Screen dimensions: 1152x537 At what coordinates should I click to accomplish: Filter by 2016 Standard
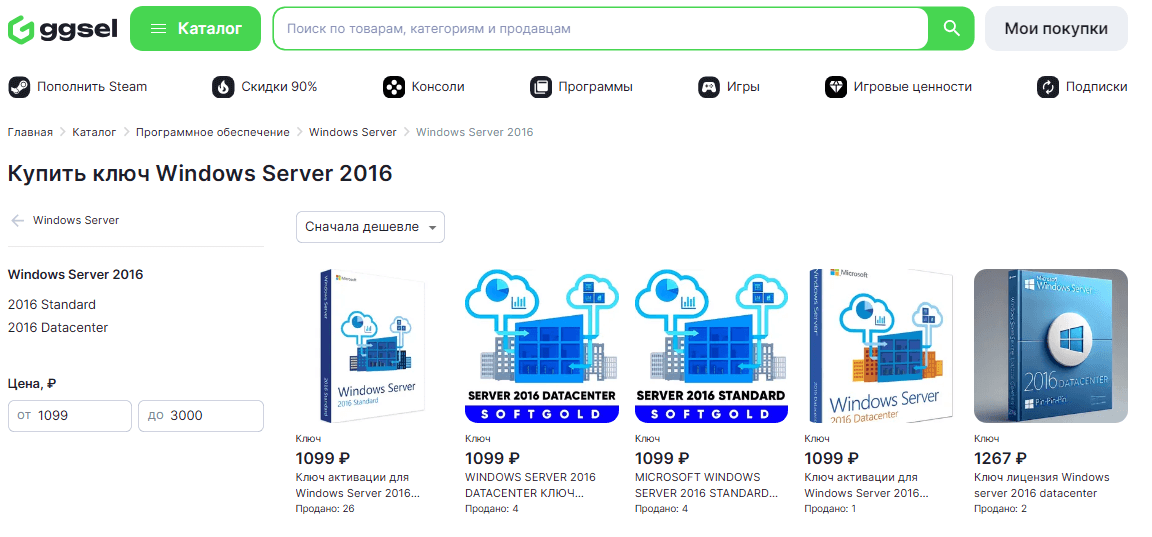point(51,305)
